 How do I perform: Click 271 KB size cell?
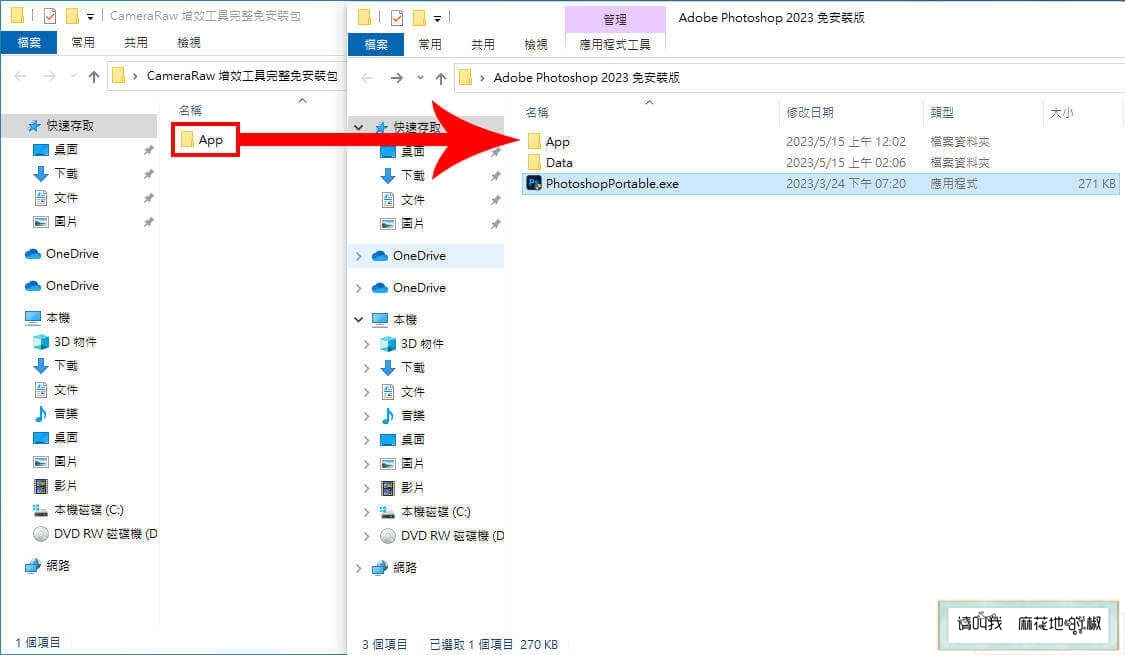(x=1096, y=184)
